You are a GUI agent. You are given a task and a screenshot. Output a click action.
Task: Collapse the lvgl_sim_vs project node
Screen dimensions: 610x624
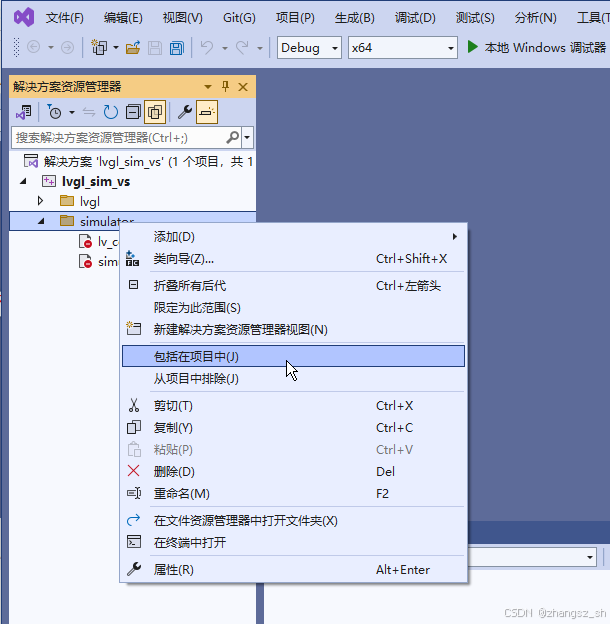tap(23, 181)
